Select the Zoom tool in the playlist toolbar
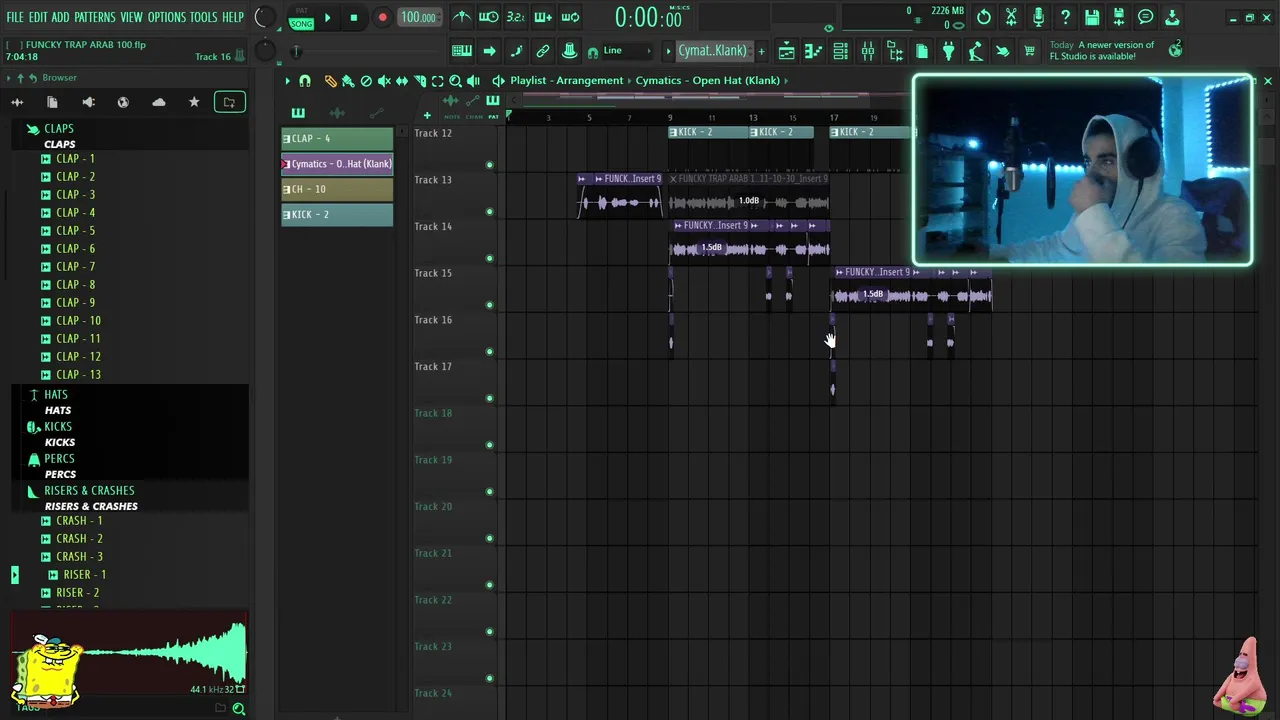Screen dimensions: 1280x720 (455, 81)
